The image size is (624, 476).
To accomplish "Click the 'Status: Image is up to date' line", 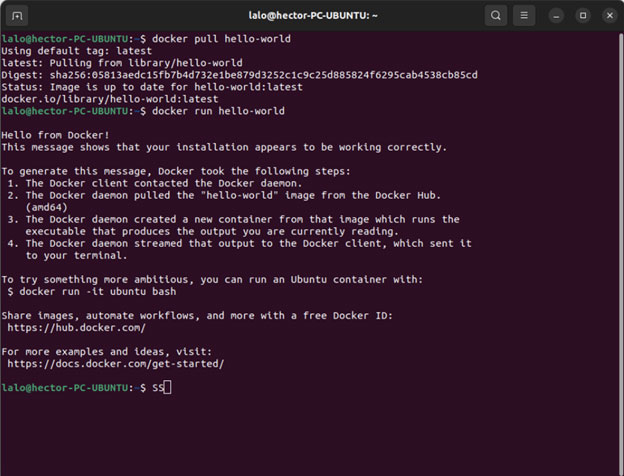I will 152,87.
